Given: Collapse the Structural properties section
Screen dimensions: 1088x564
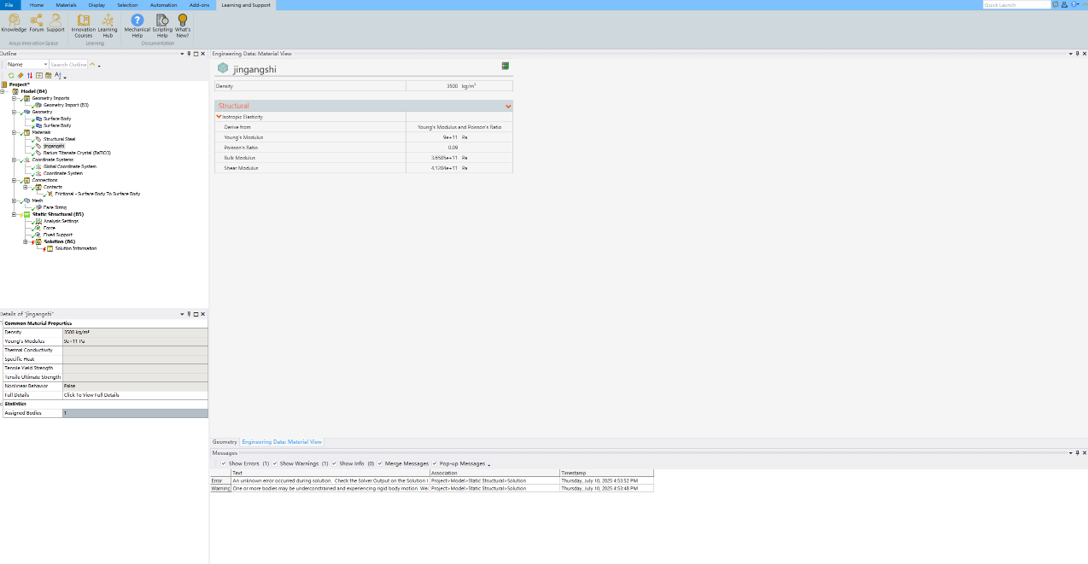Looking at the screenshot, I should click(508, 106).
